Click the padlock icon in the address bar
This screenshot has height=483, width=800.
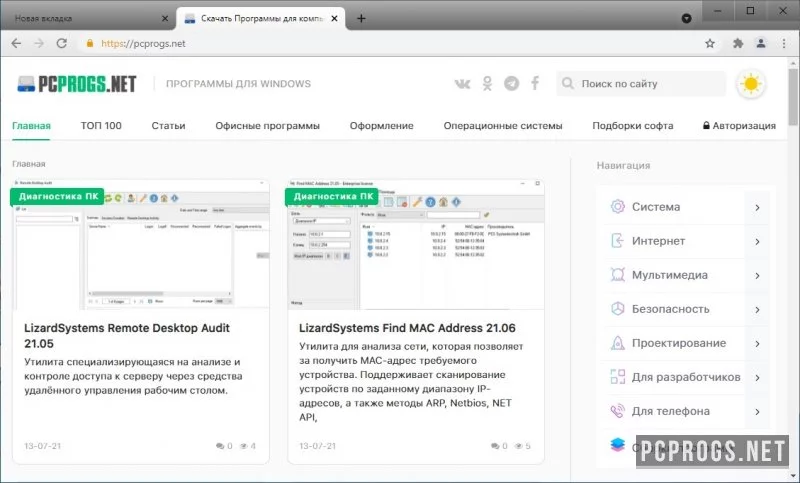click(90, 43)
